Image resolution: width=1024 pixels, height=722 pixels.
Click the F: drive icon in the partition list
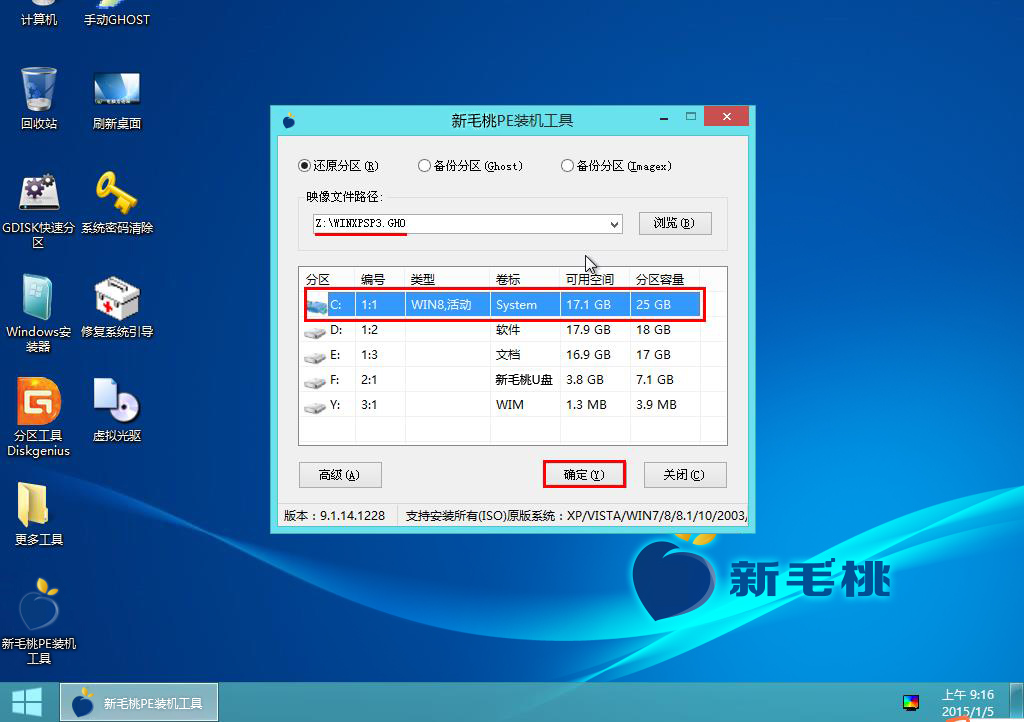click(x=315, y=381)
